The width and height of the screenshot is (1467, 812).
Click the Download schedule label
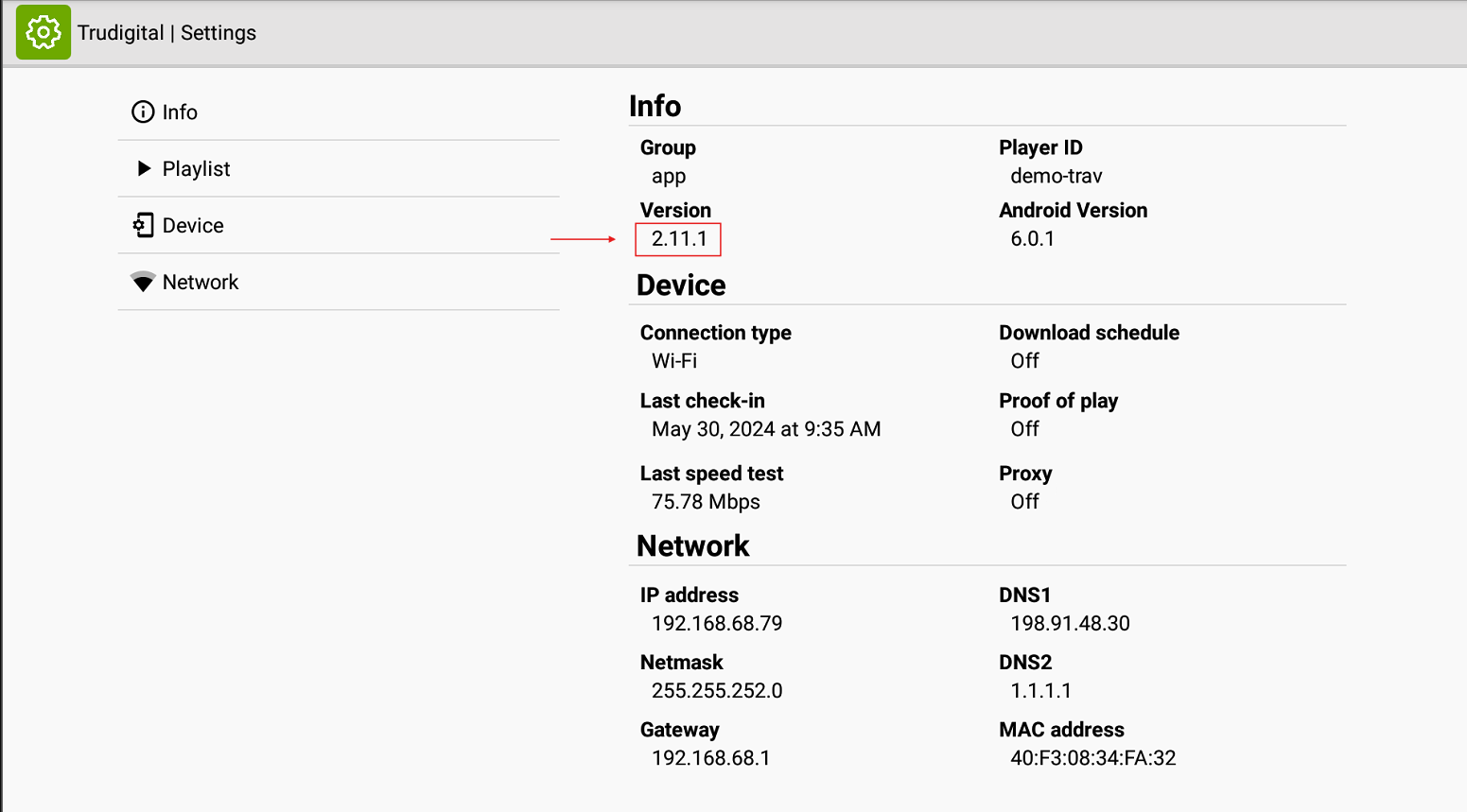point(1090,333)
